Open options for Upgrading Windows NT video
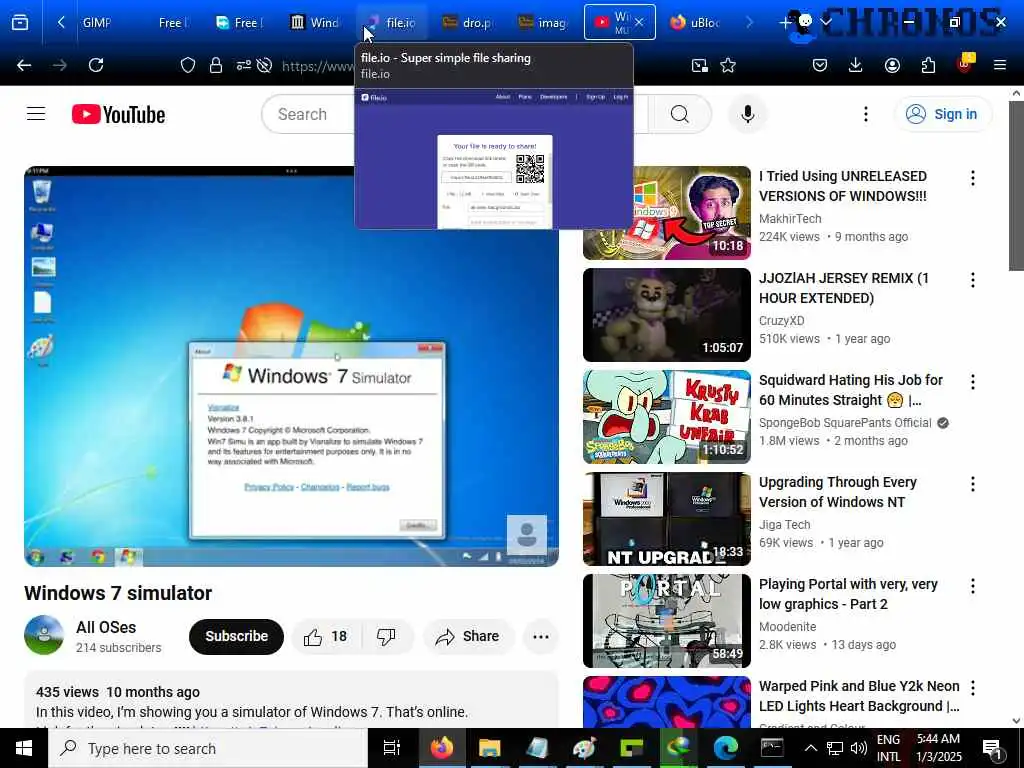The width and height of the screenshot is (1024, 768). tap(973, 483)
